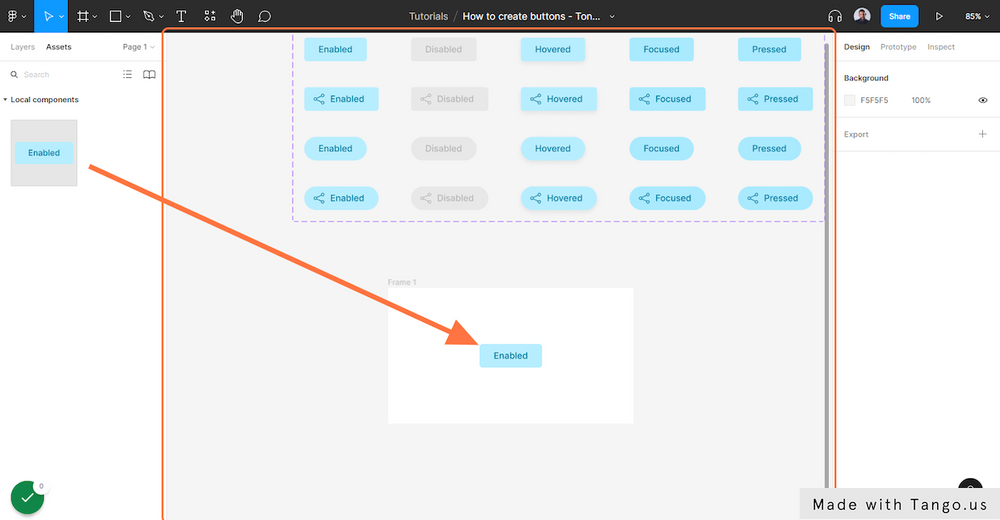Select the Rectangle shape tool
Image resolution: width=1000 pixels, height=520 pixels.
pos(115,16)
